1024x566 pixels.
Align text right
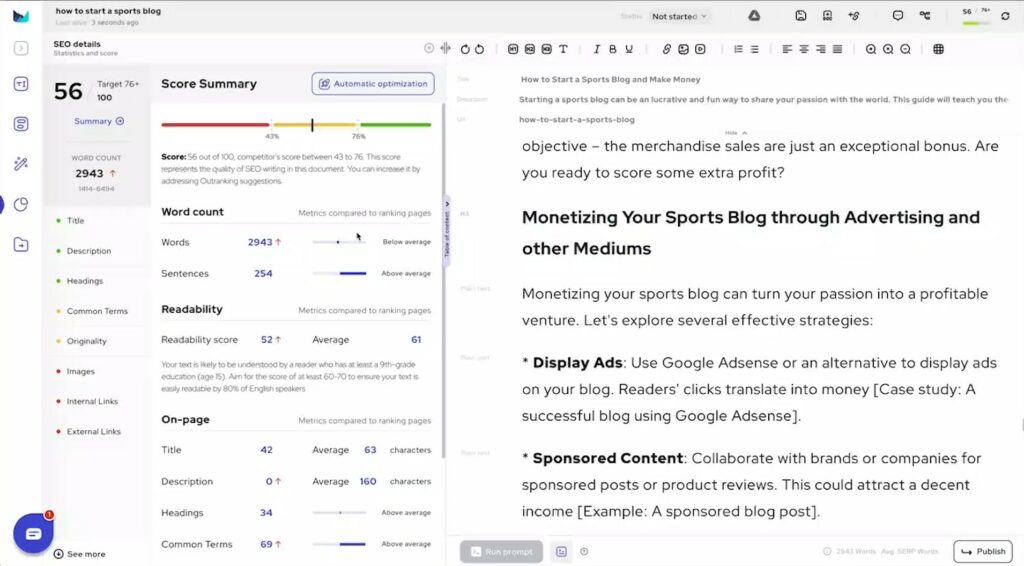pos(820,49)
